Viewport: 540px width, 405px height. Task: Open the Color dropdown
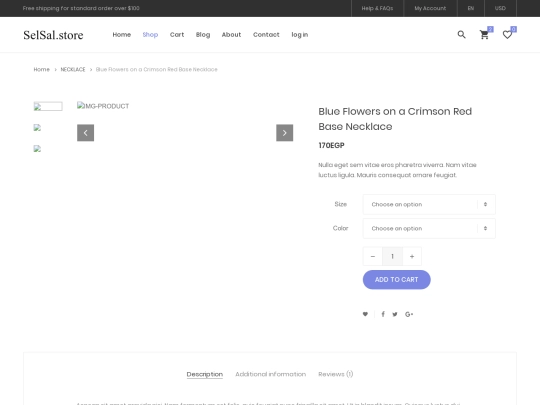(429, 228)
